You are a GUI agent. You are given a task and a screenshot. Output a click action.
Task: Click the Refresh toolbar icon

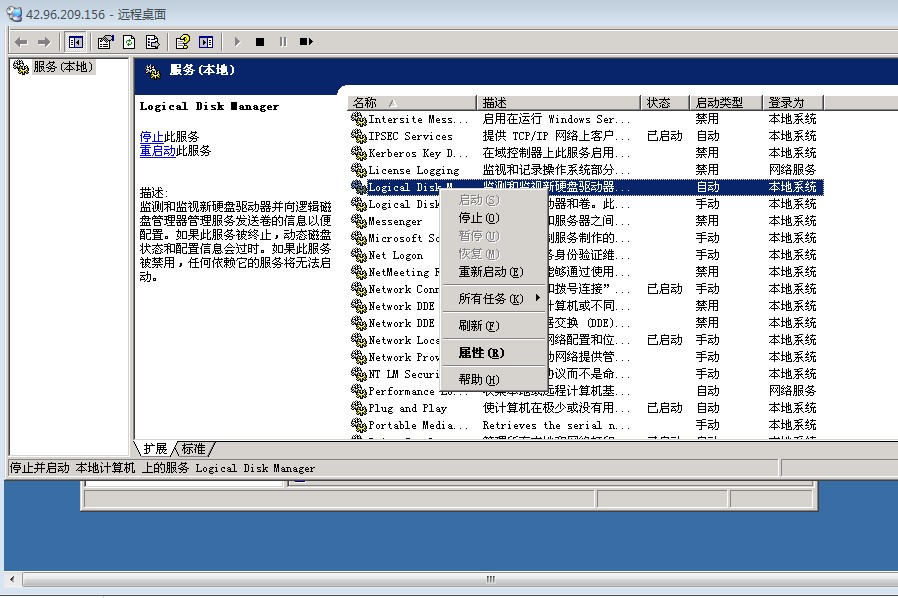click(x=129, y=42)
